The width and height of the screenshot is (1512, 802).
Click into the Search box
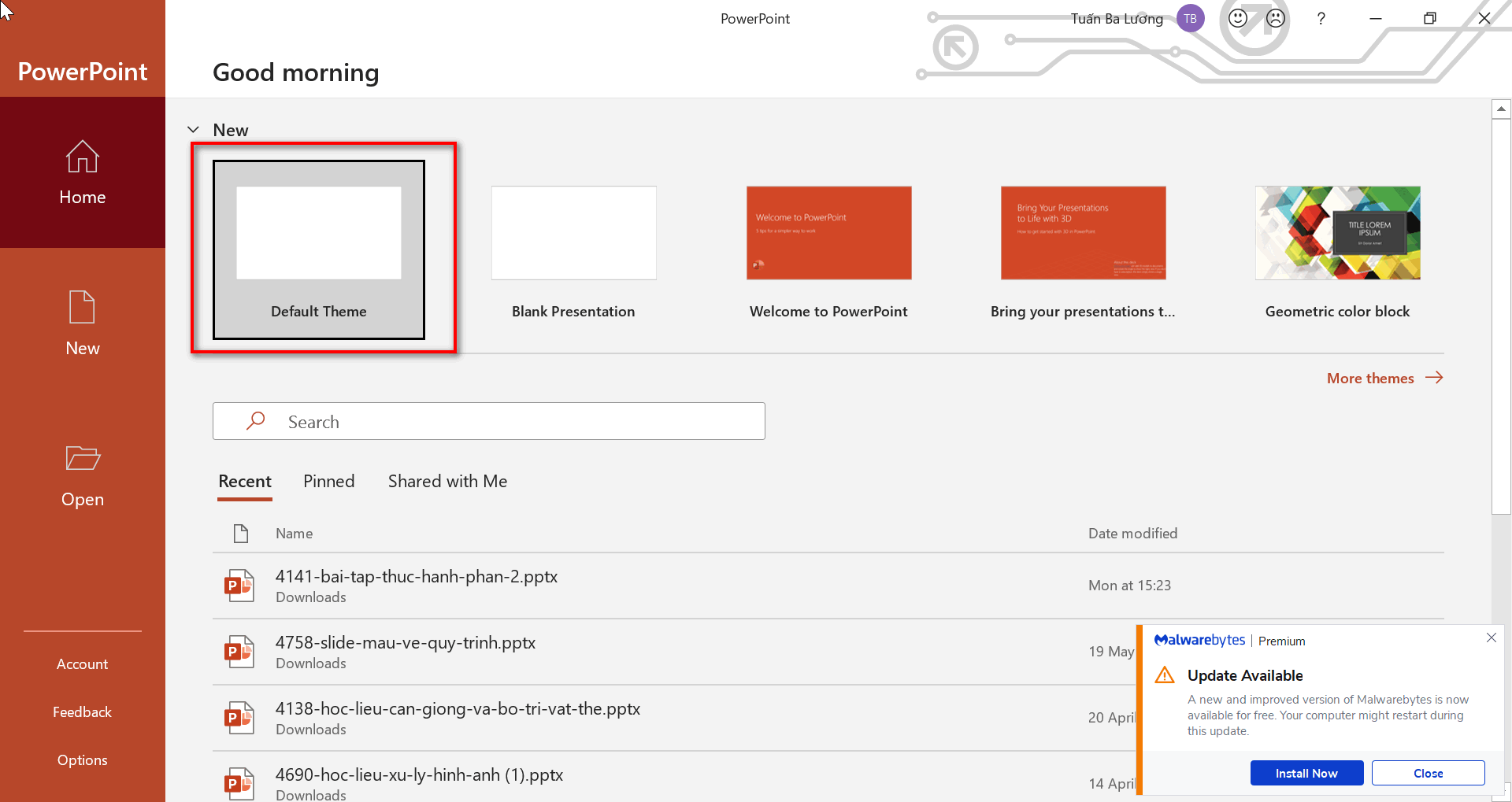[488, 421]
